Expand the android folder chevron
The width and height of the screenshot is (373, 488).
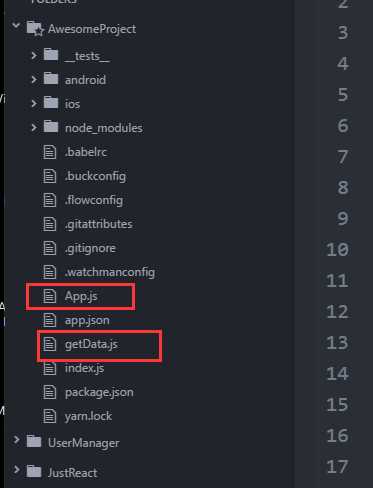click(x=34, y=79)
